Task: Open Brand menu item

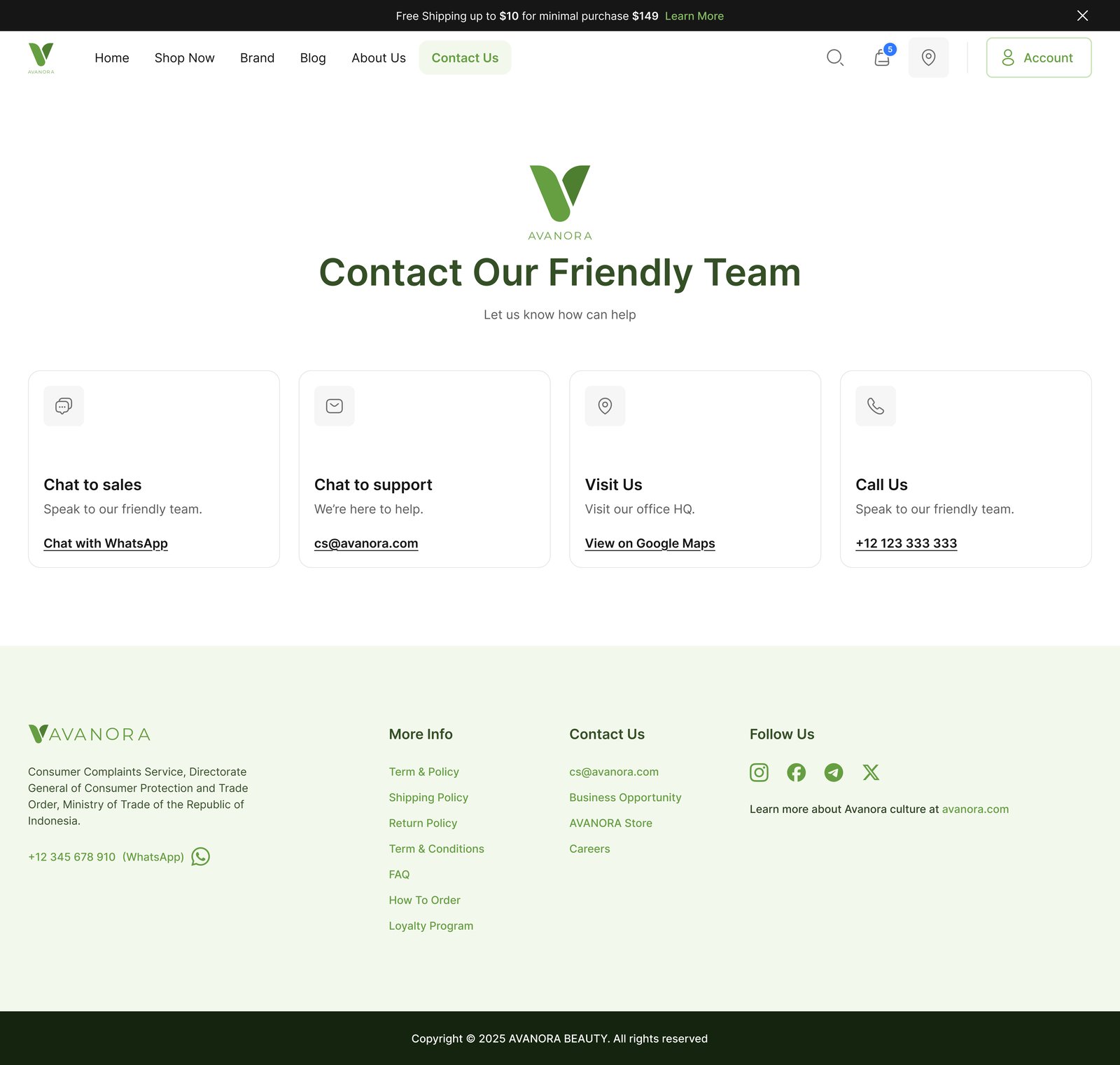Action: click(257, 58)
